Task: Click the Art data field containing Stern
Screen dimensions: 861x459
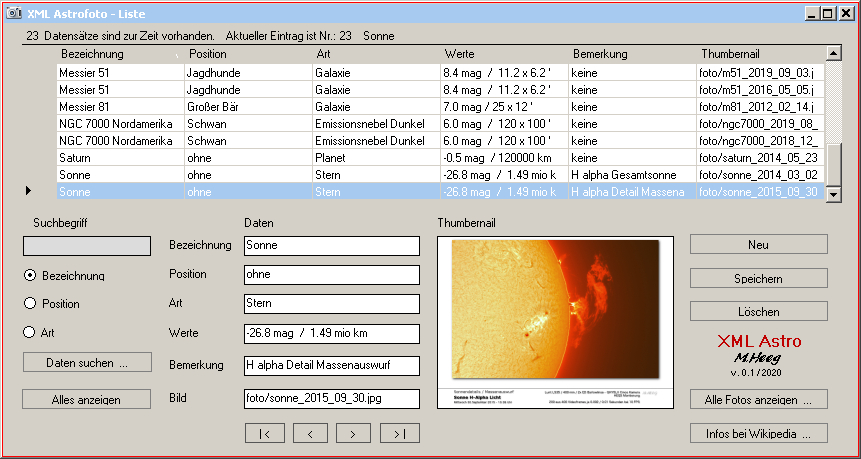Action: pos(332,304)
